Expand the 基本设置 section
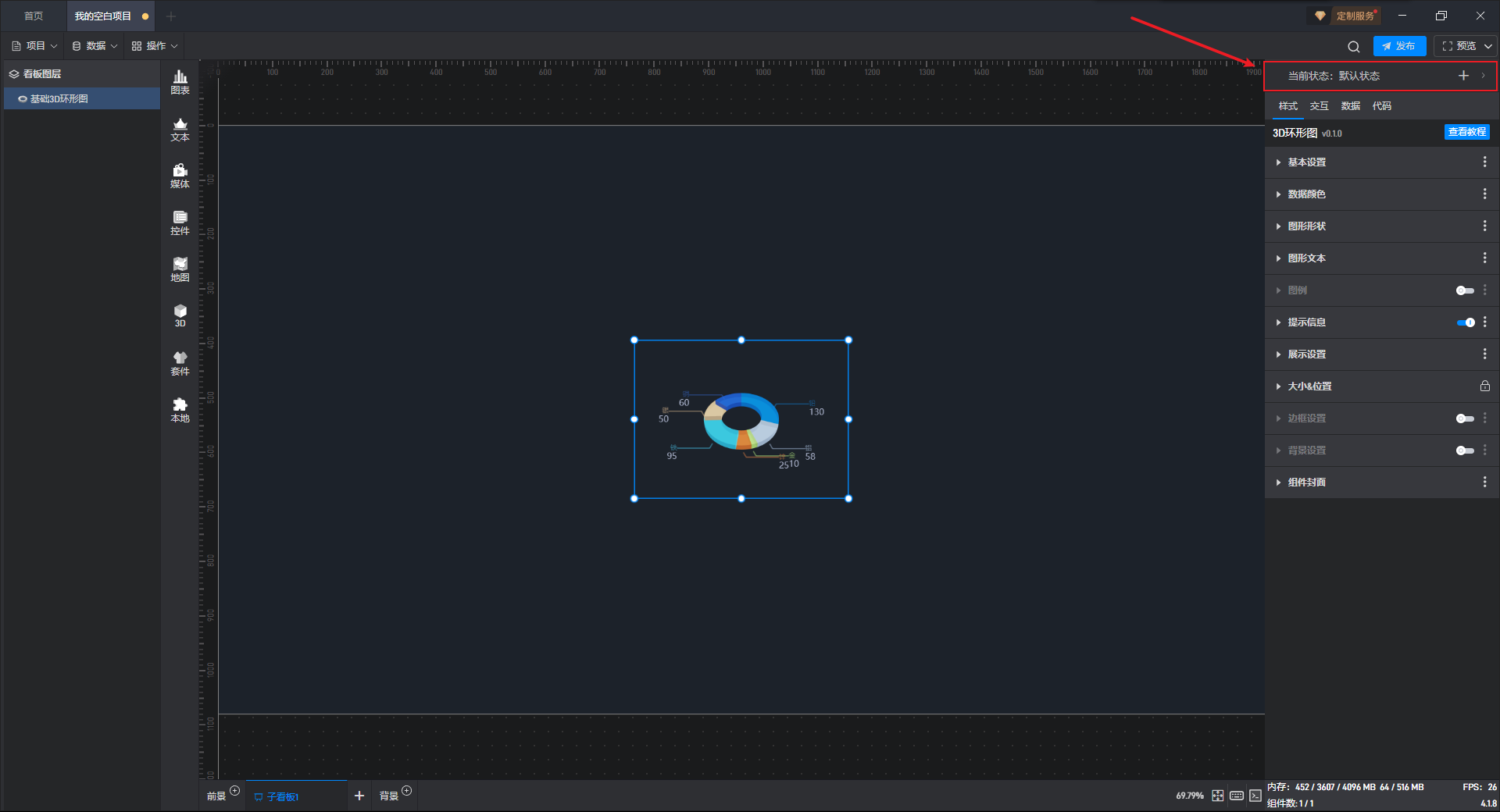The width and height of the screenshot is (1500, 812). click(x=1306, y=162)
